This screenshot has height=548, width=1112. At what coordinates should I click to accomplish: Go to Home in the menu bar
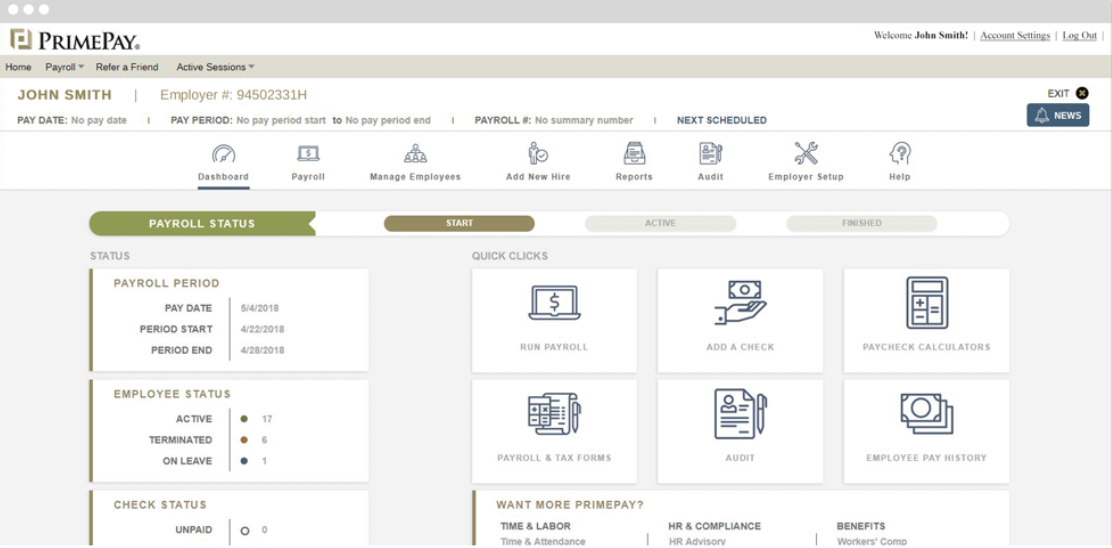[x=18, y=67]
